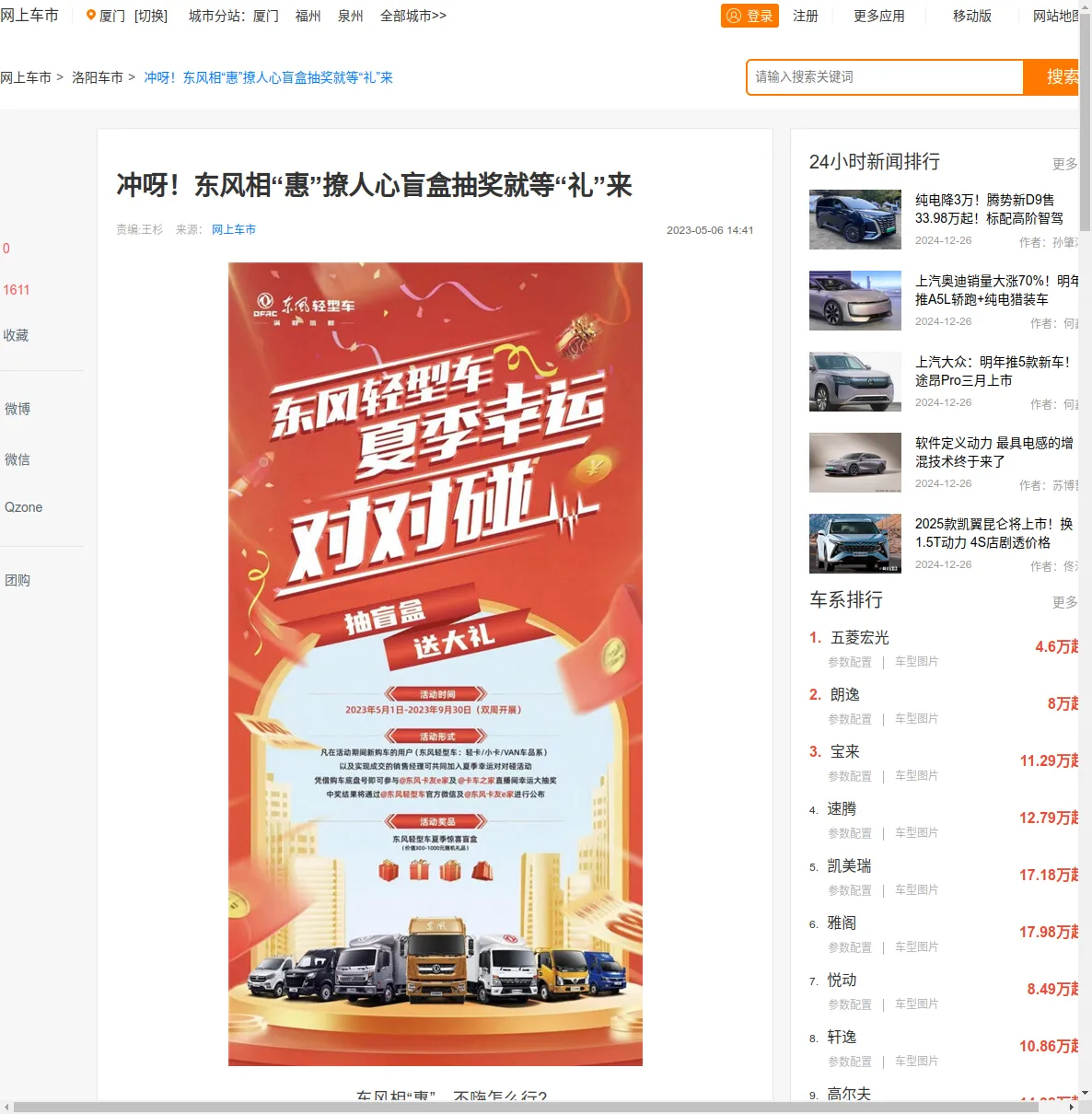Click the orange location pin icon
The height and width of the screenshot is (1114, 1092).
[x=91, y=16]
